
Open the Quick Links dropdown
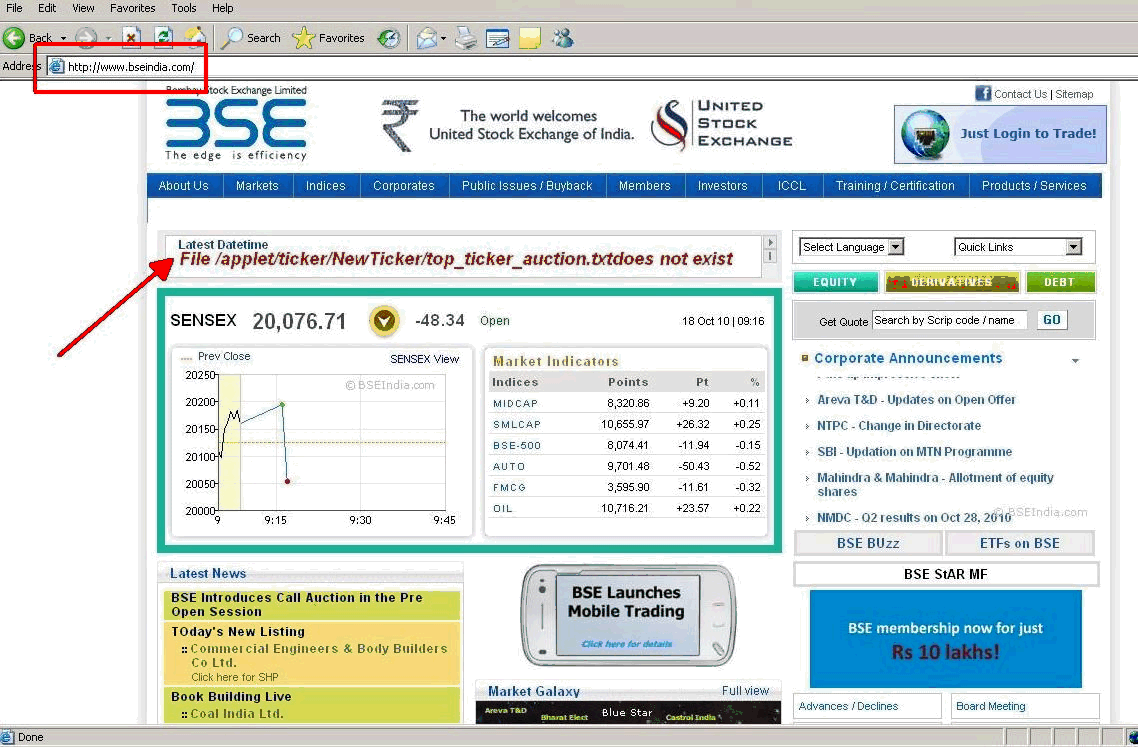(1018, 247)
